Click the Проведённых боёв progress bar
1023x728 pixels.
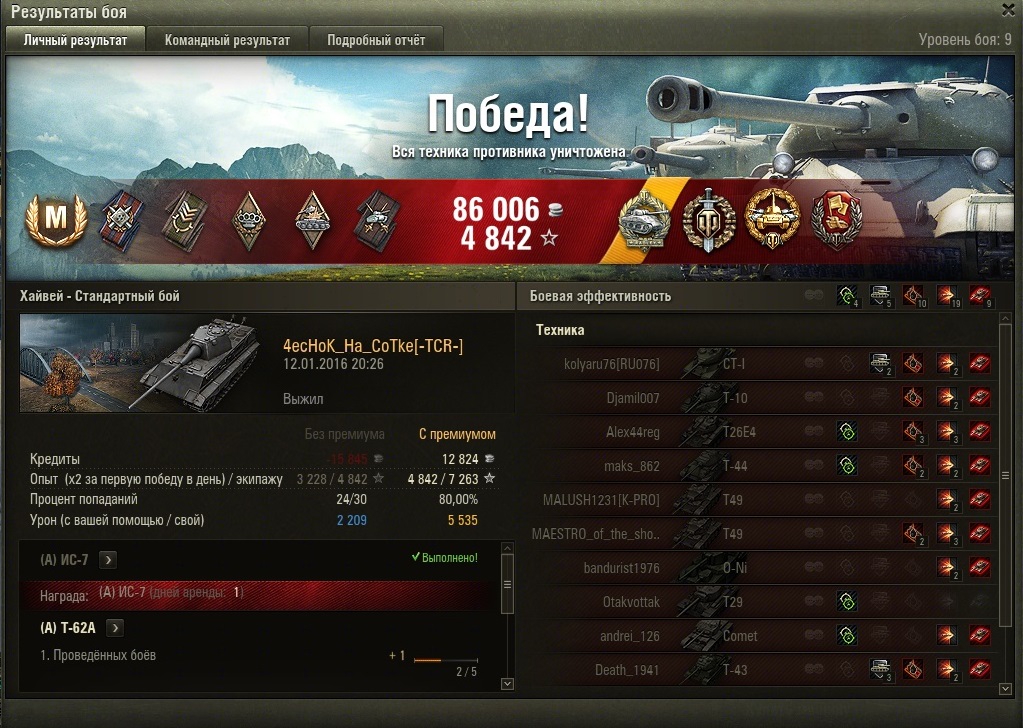446,660
